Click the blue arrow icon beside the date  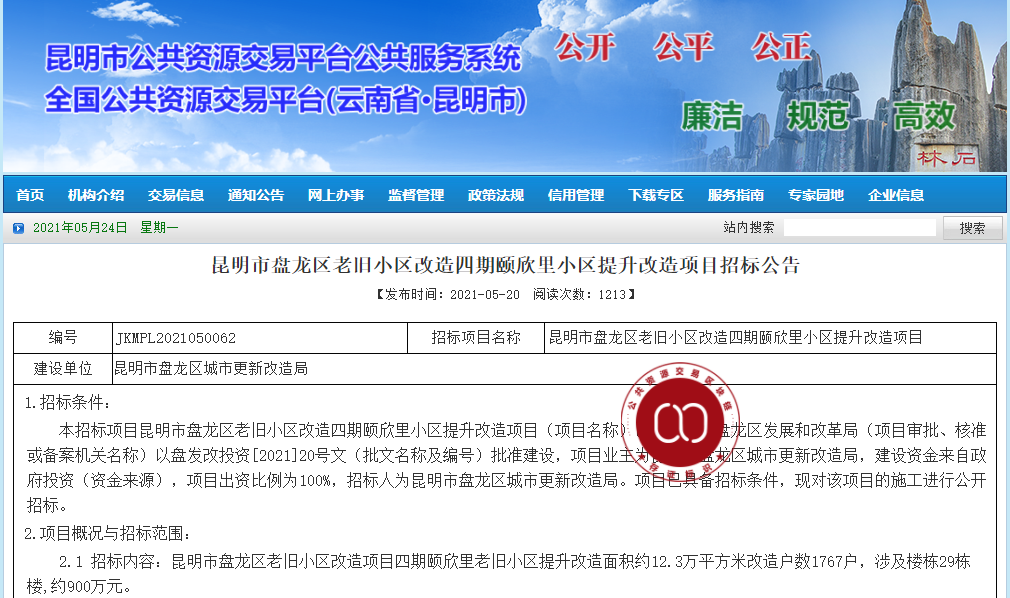pyautogui.click(x=18, y=228)
